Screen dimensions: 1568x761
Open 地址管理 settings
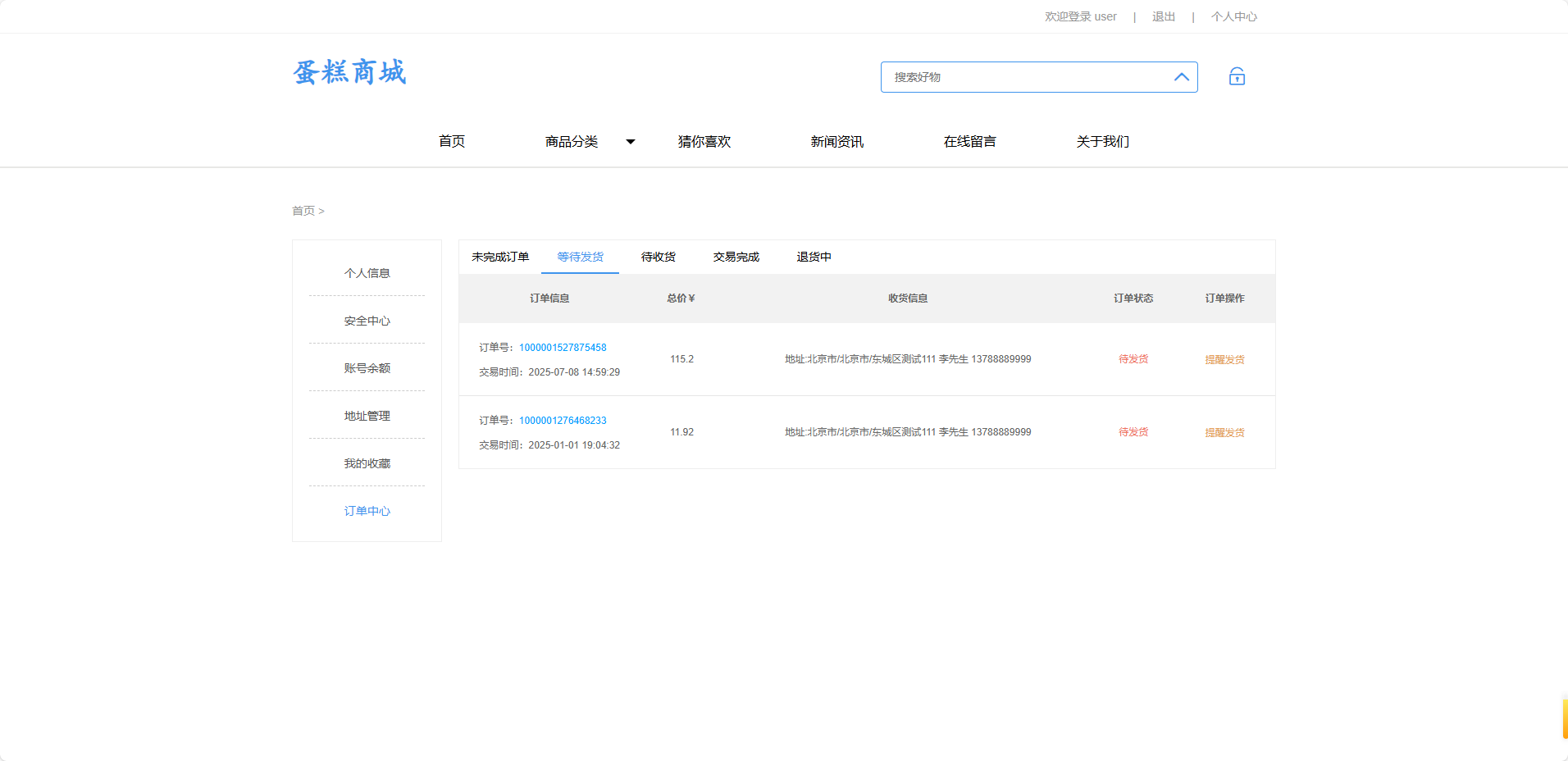[x=367, y=415]
